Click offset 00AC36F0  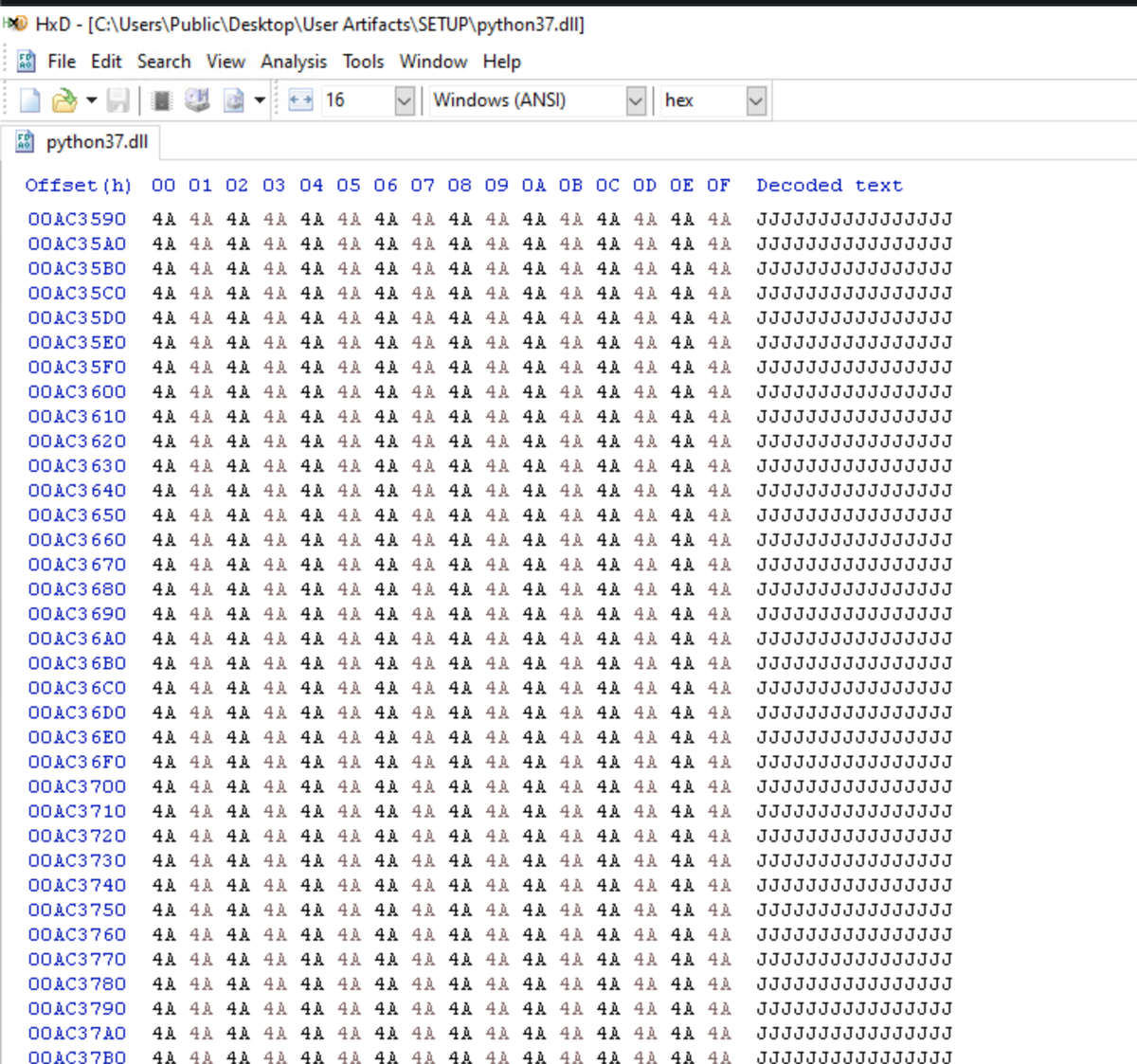click(77, 762)
